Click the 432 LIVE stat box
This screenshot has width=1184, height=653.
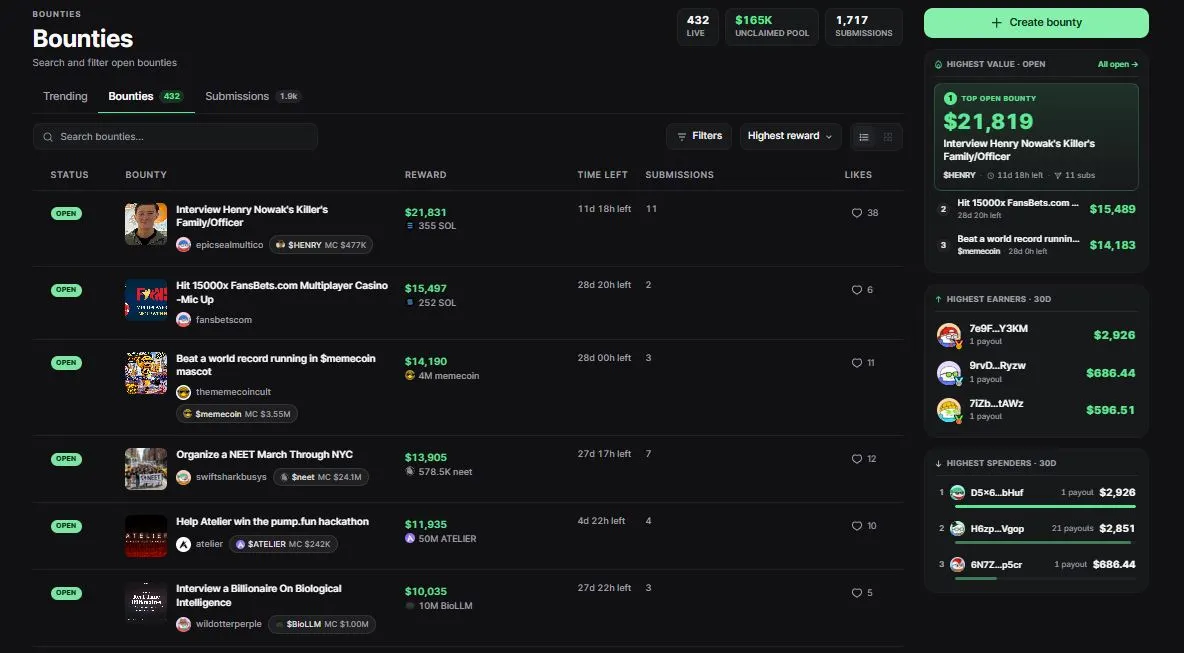pos(698,26)
